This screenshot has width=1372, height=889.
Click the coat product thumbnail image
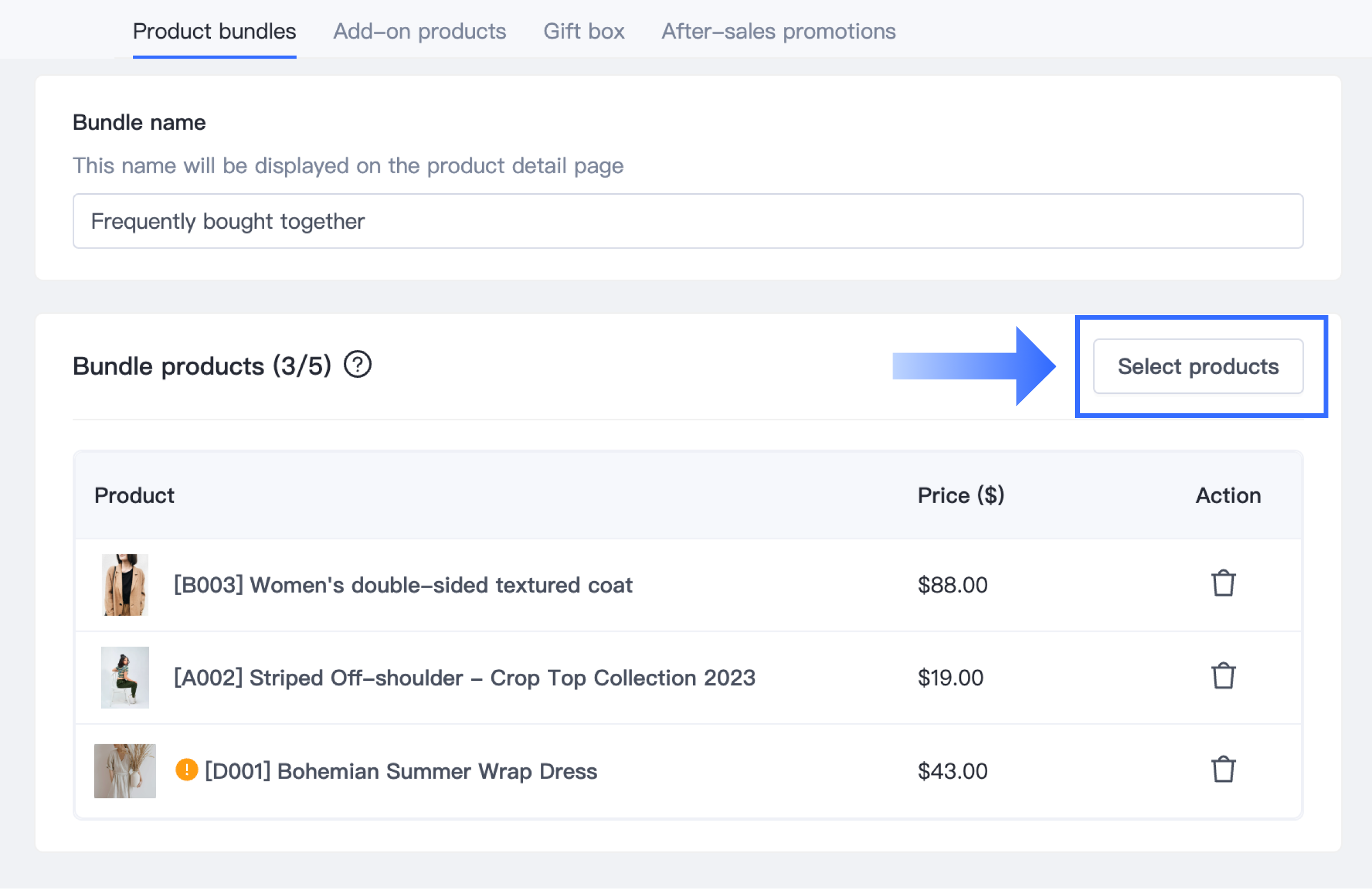pyautogui.click(x=125, y=584)
